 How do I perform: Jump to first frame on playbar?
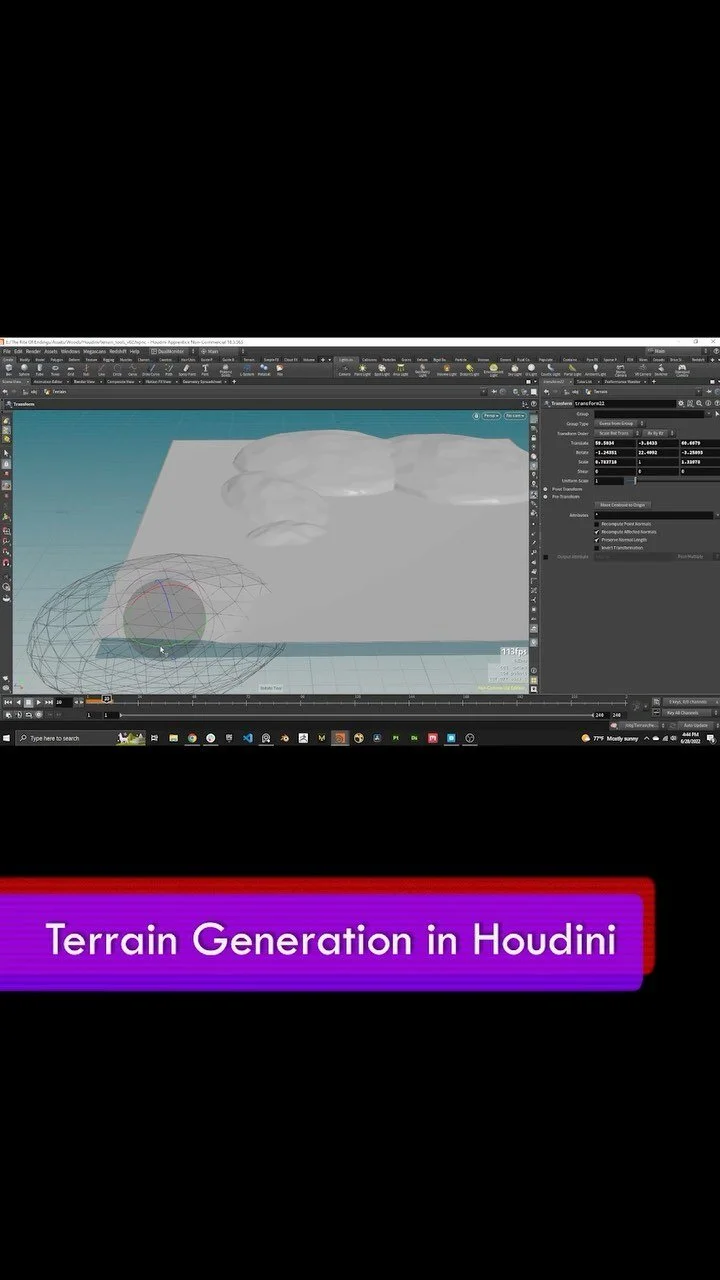(7, 702)
